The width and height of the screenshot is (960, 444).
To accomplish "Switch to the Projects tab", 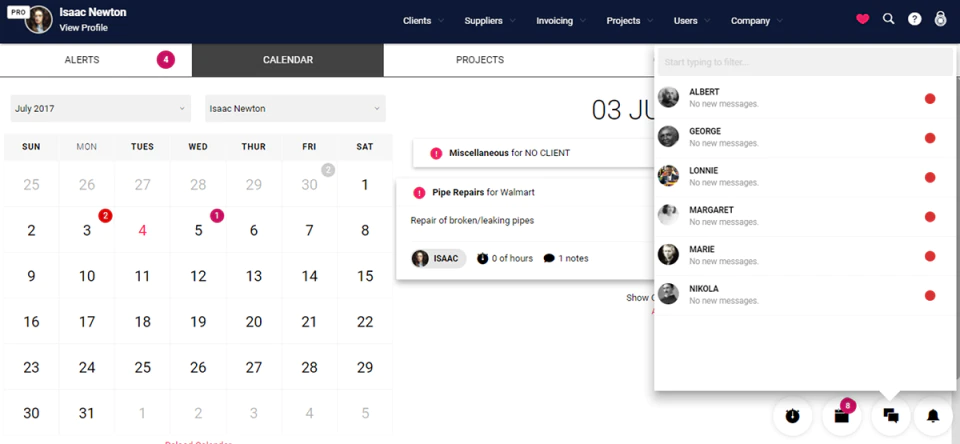I will coord(480,60).
